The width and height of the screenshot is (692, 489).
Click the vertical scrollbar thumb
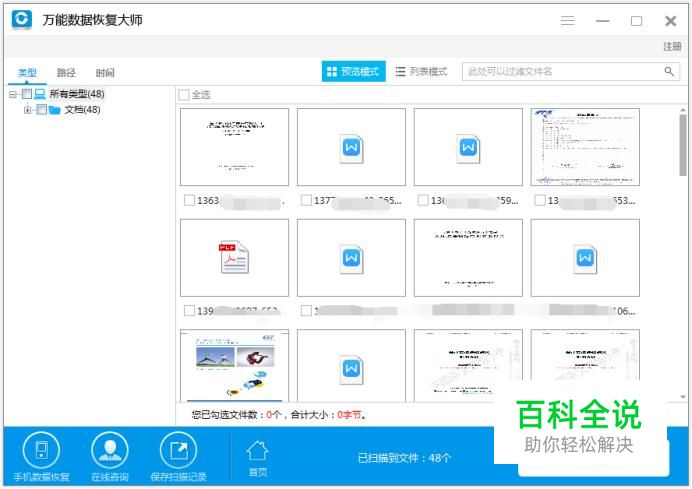683,145
